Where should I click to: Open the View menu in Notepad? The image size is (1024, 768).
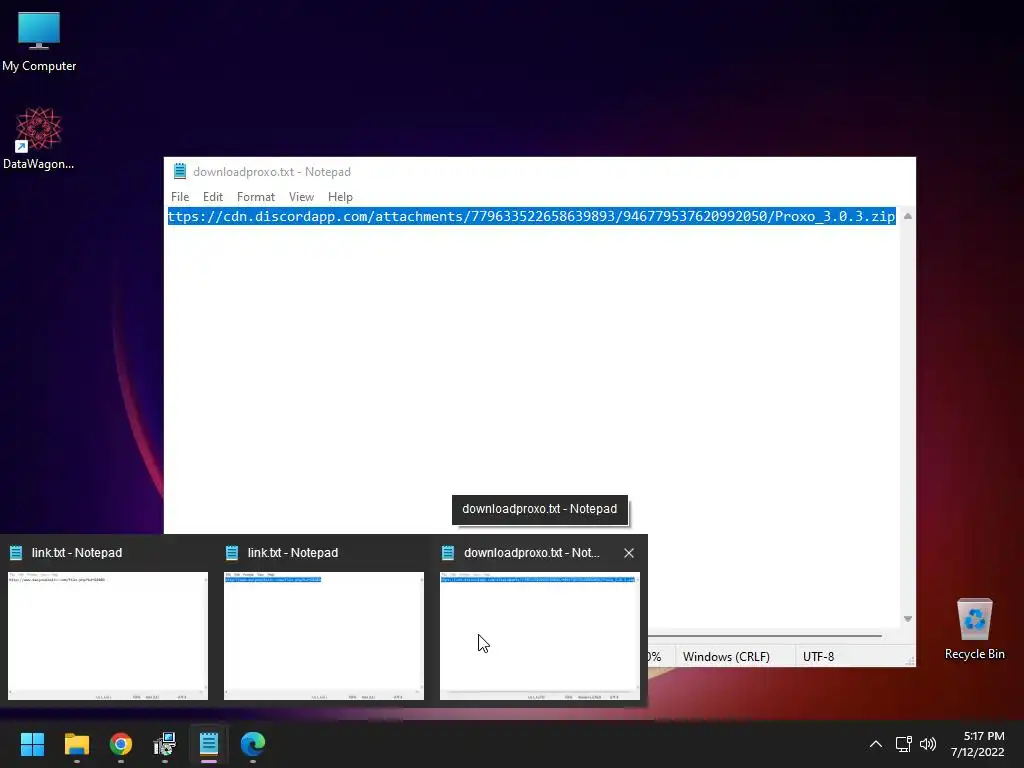301,197
